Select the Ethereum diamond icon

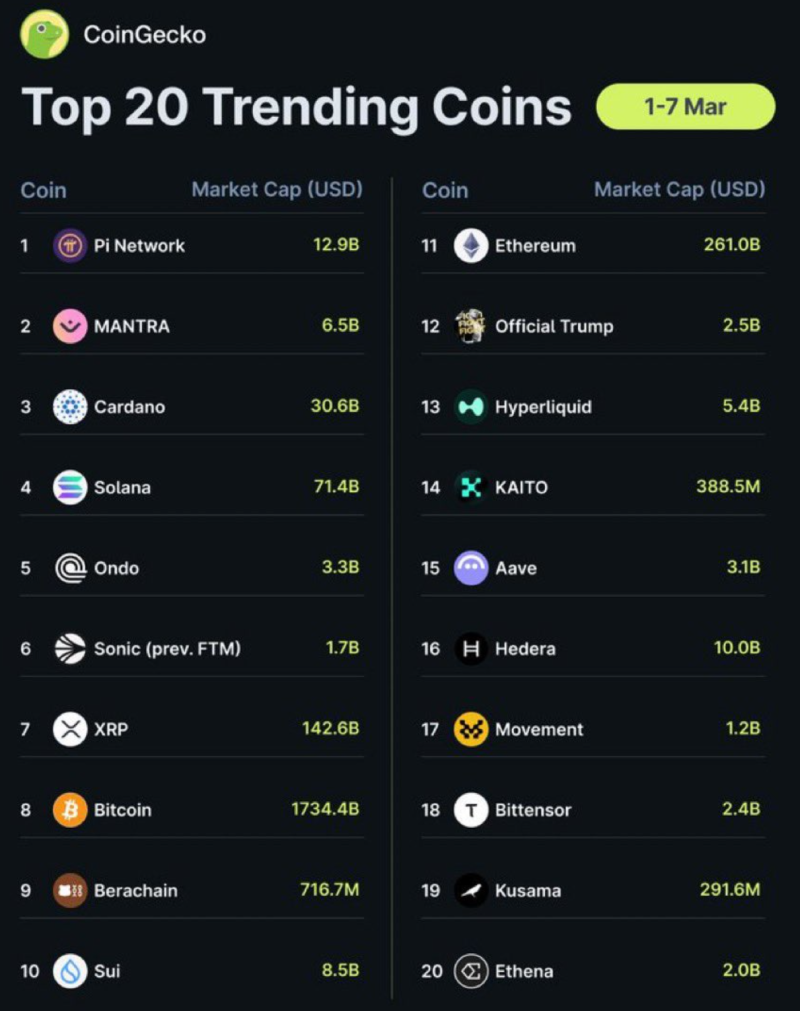(471, 245)
